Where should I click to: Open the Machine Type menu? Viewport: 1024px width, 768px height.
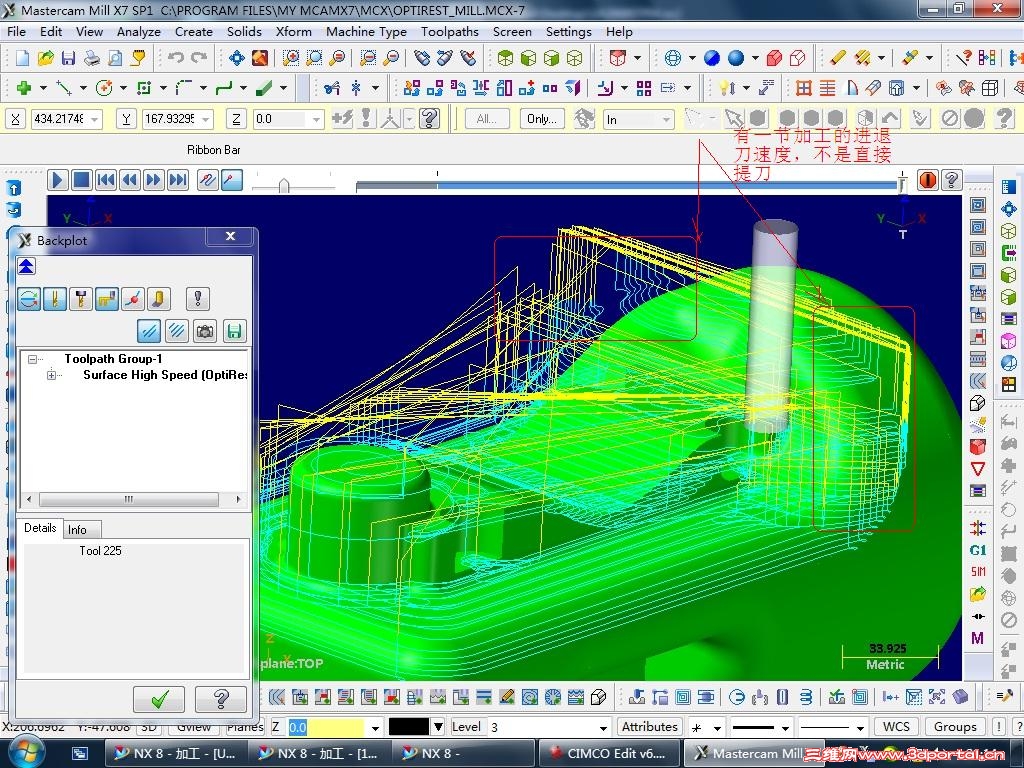(366, 31)
